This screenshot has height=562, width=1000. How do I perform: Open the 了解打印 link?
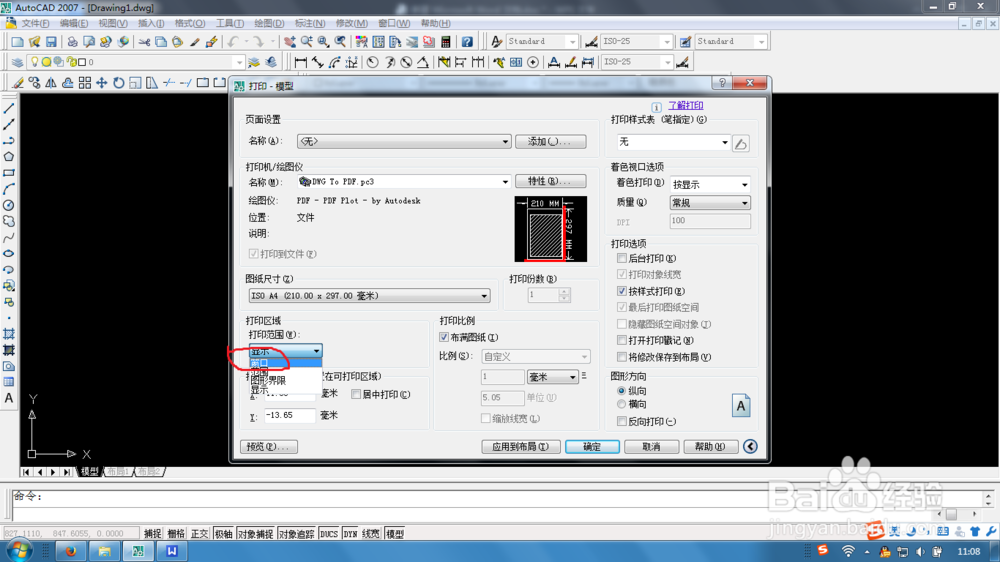pos(686,106)
